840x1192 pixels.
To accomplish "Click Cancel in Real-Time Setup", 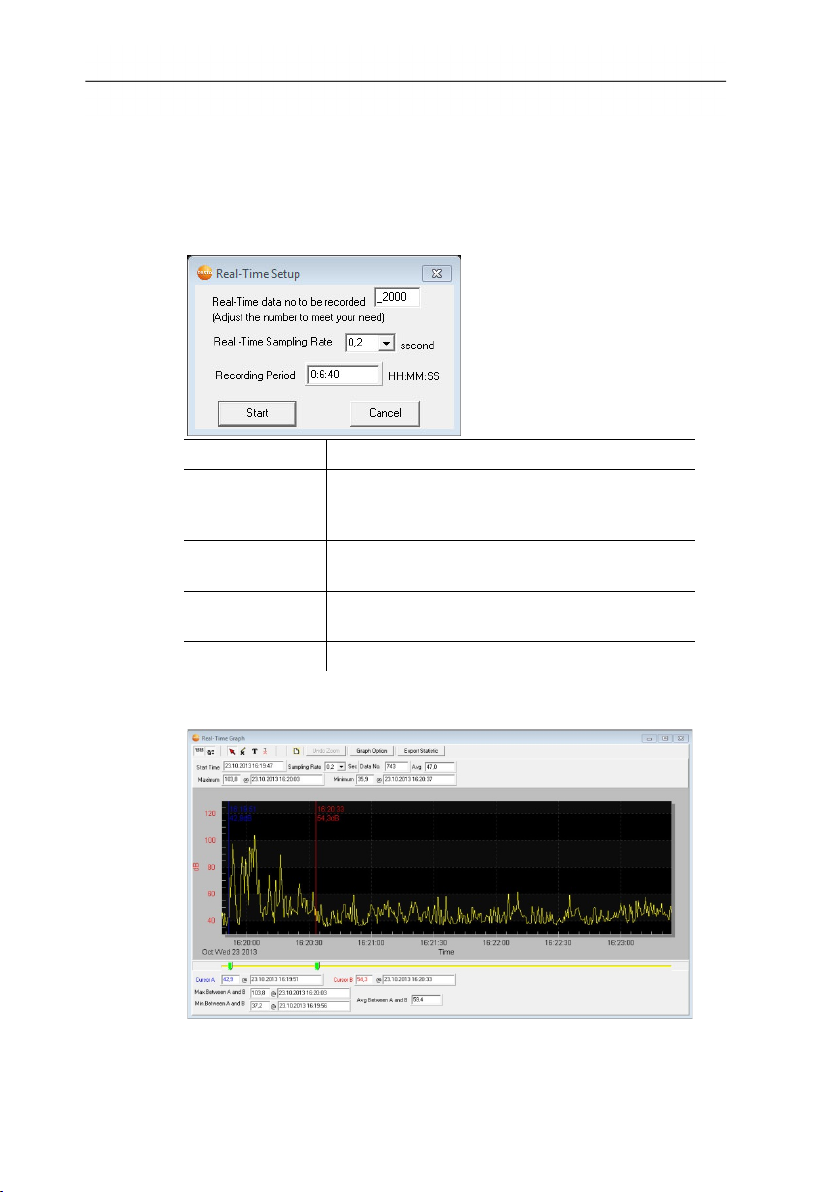I will 385,413.
